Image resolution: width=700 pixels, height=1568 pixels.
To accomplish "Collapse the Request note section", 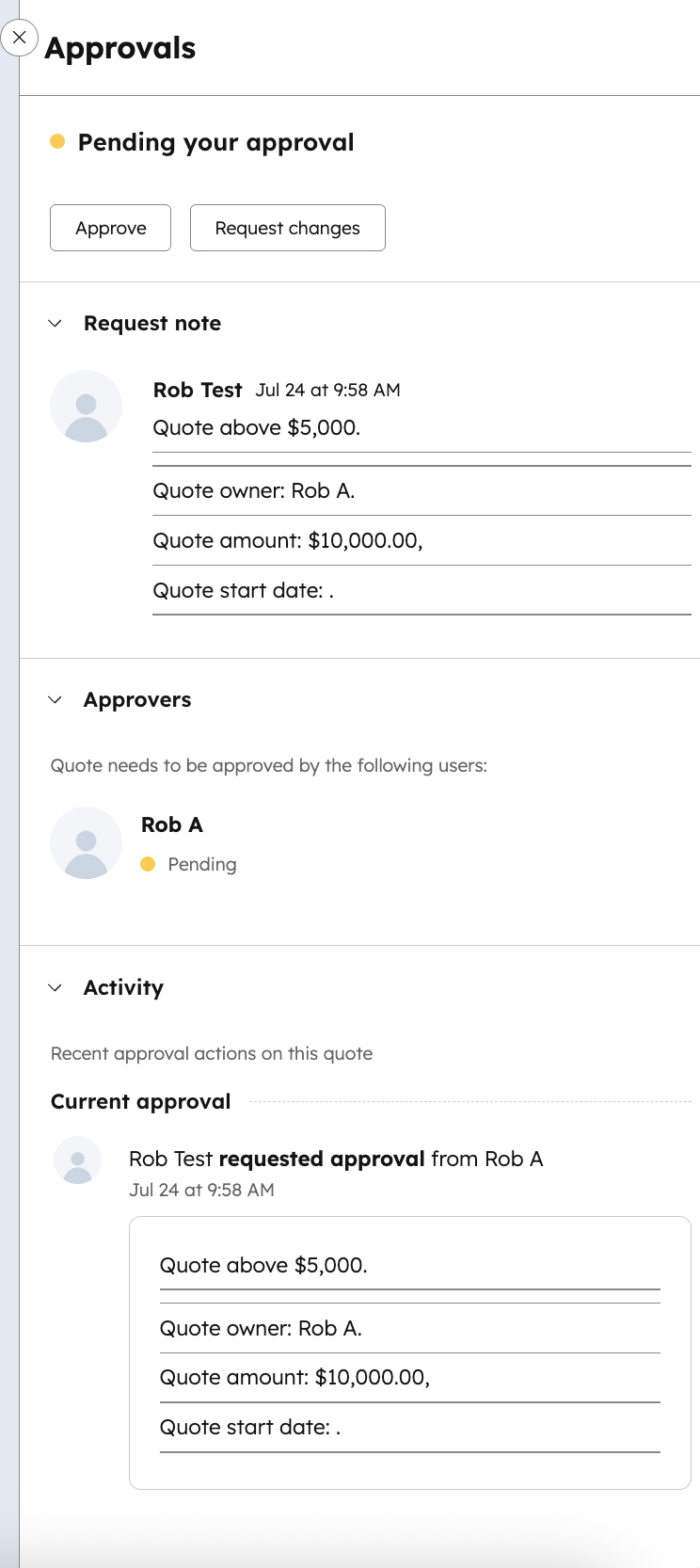I will 56,323.
